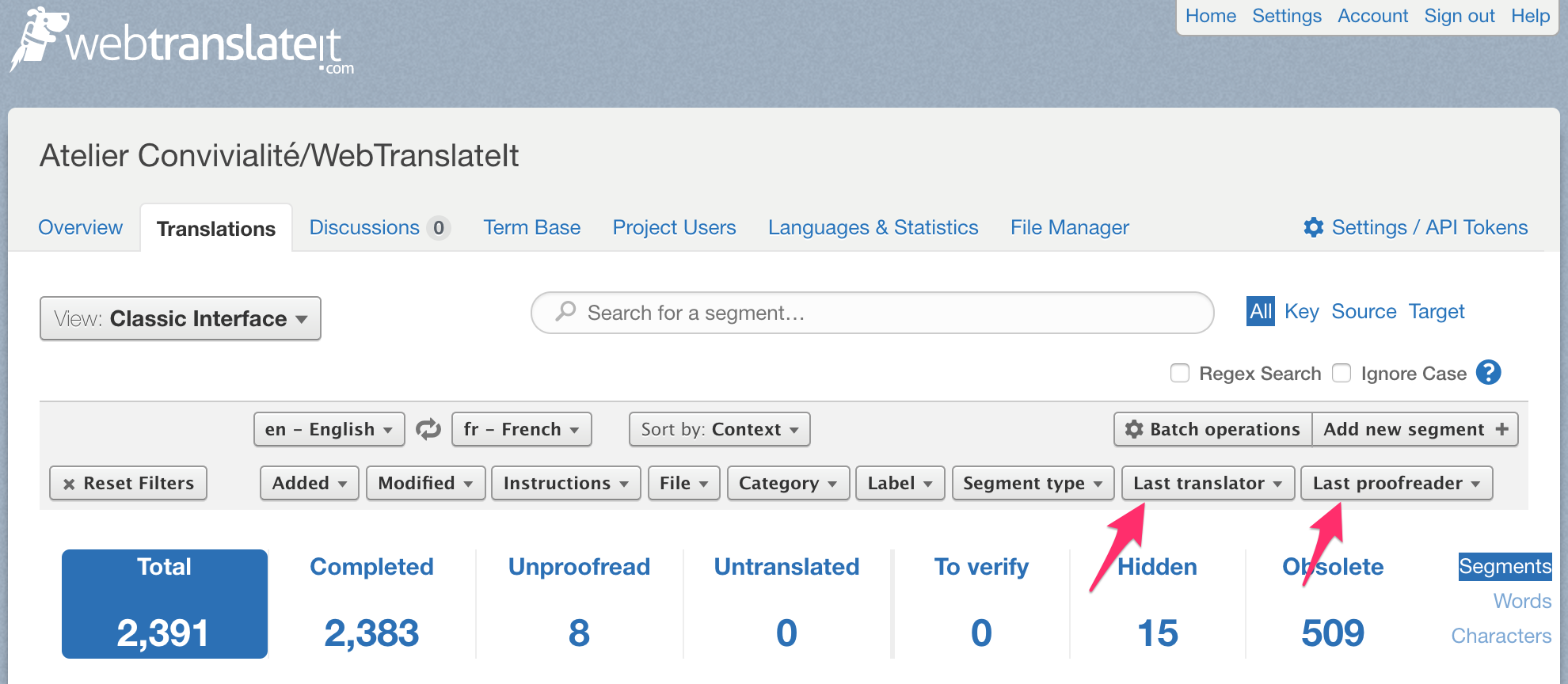Open the Label filter dropdown
This screenshot has height=684, width=1568.
tap(900, 483)
